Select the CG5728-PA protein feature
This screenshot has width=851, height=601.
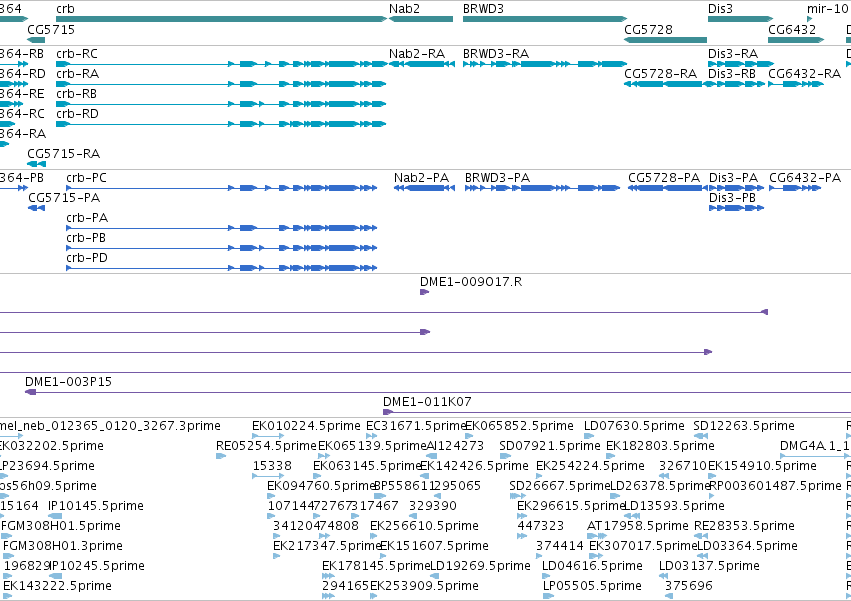pos(668,188)
